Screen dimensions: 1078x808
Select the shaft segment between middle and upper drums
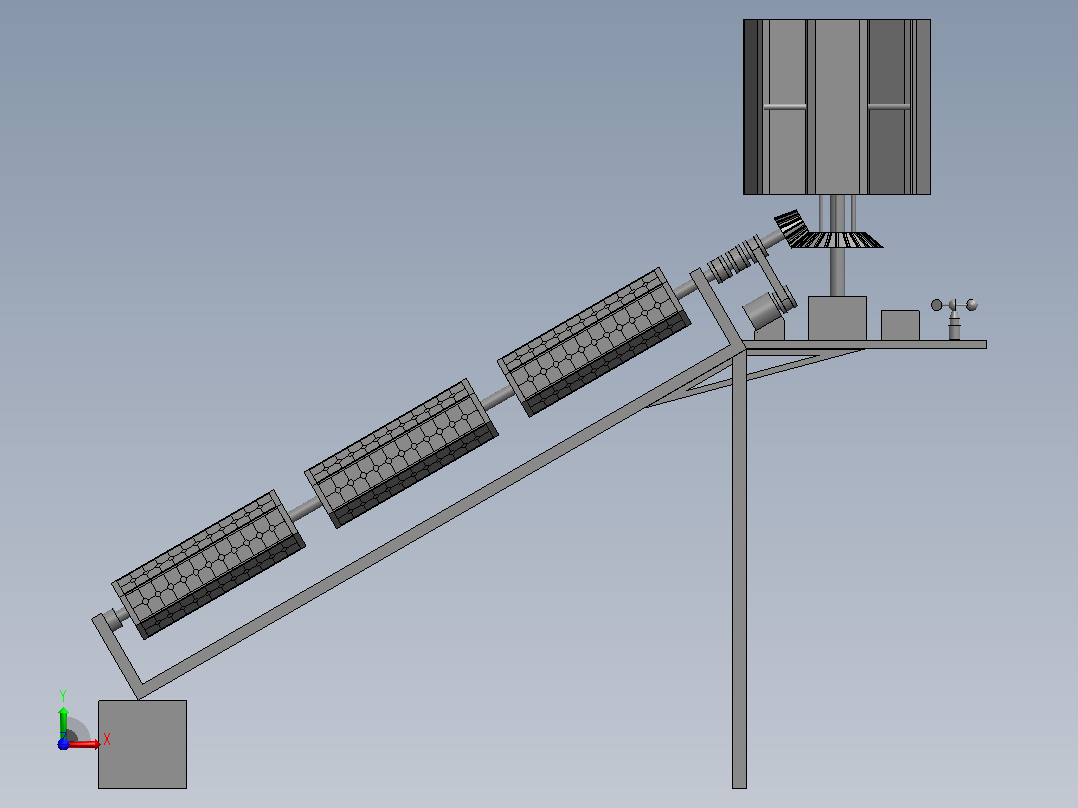(x=498, y=397)
